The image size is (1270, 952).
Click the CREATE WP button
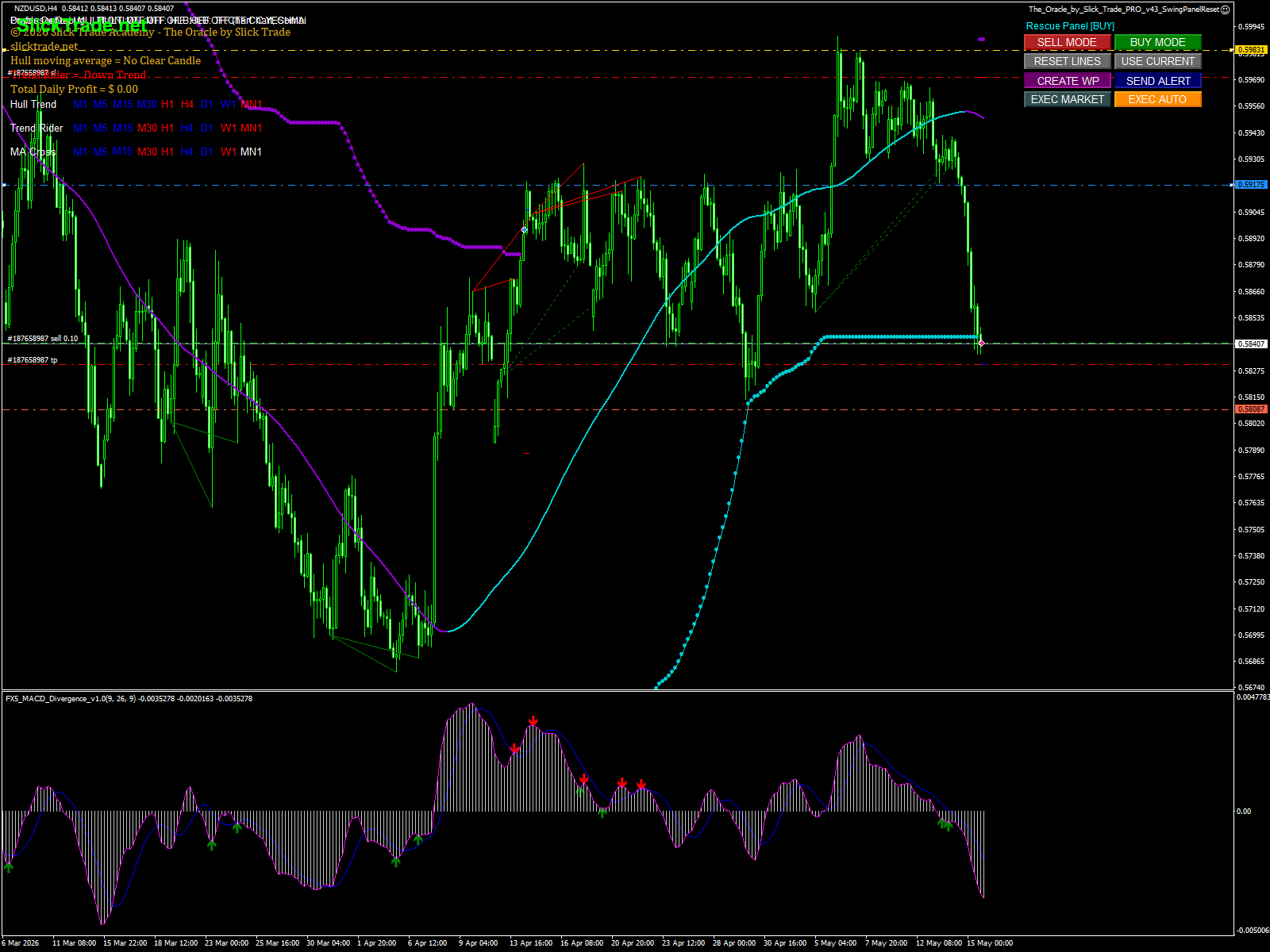pos(1067,80)
